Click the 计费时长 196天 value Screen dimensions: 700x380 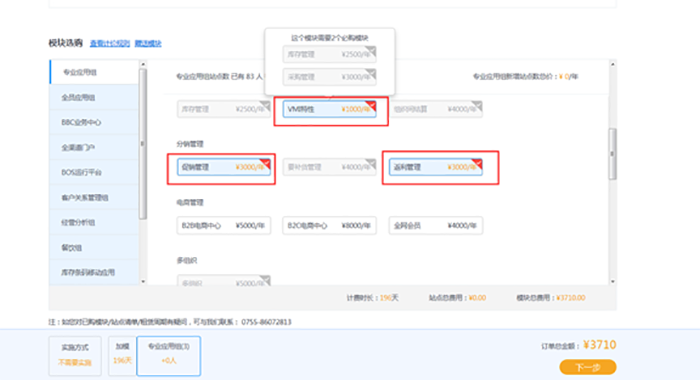(x=389, y=298)
